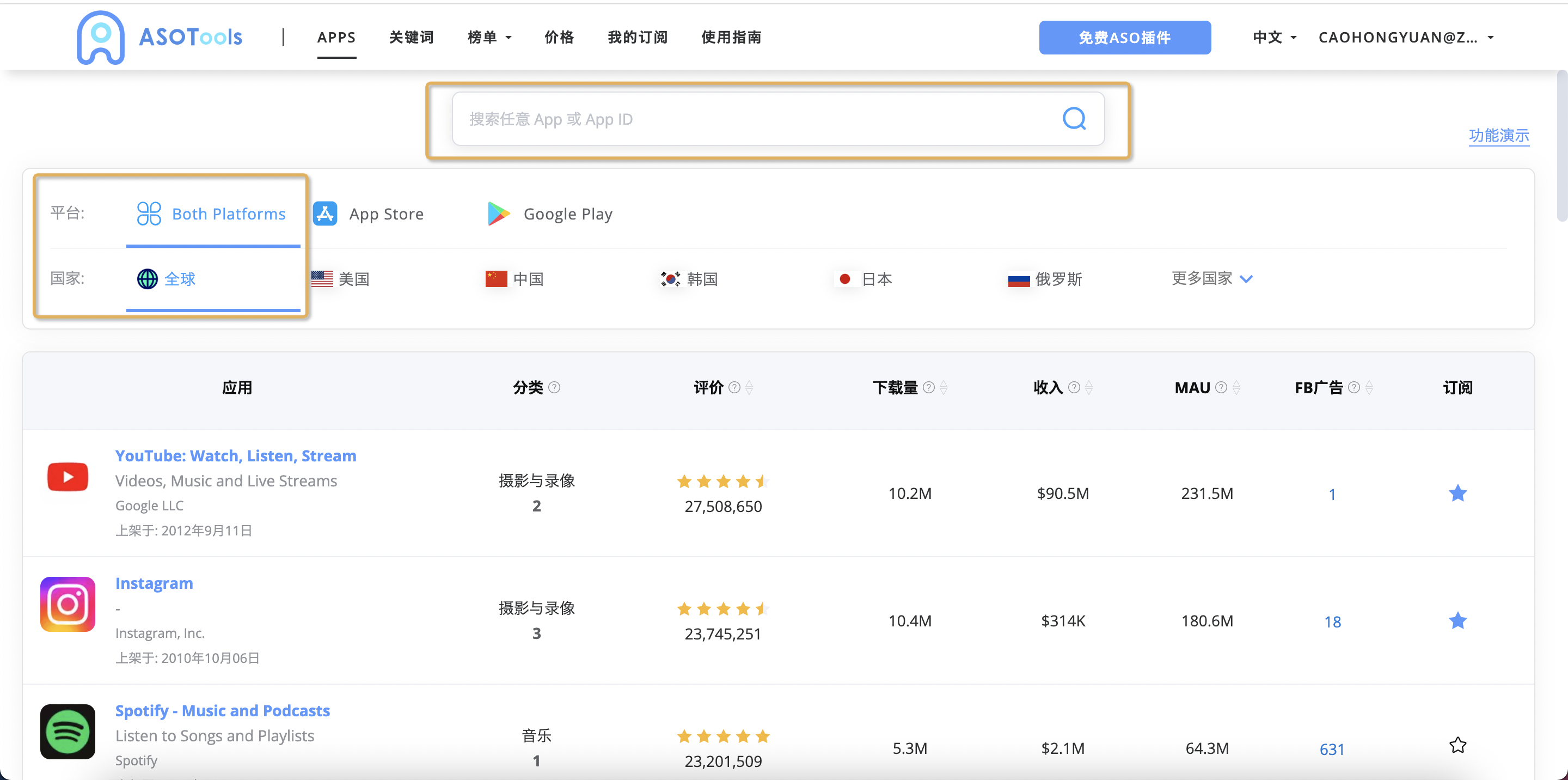
Task: Click the United States flag icon
Action: click(322, 279)
